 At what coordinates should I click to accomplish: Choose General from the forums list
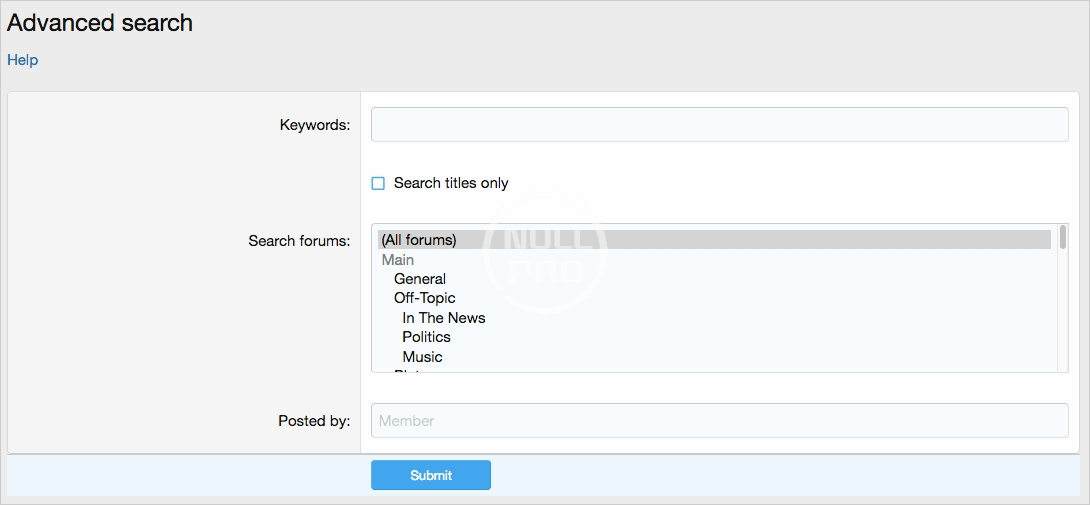(x=420, y=279)
